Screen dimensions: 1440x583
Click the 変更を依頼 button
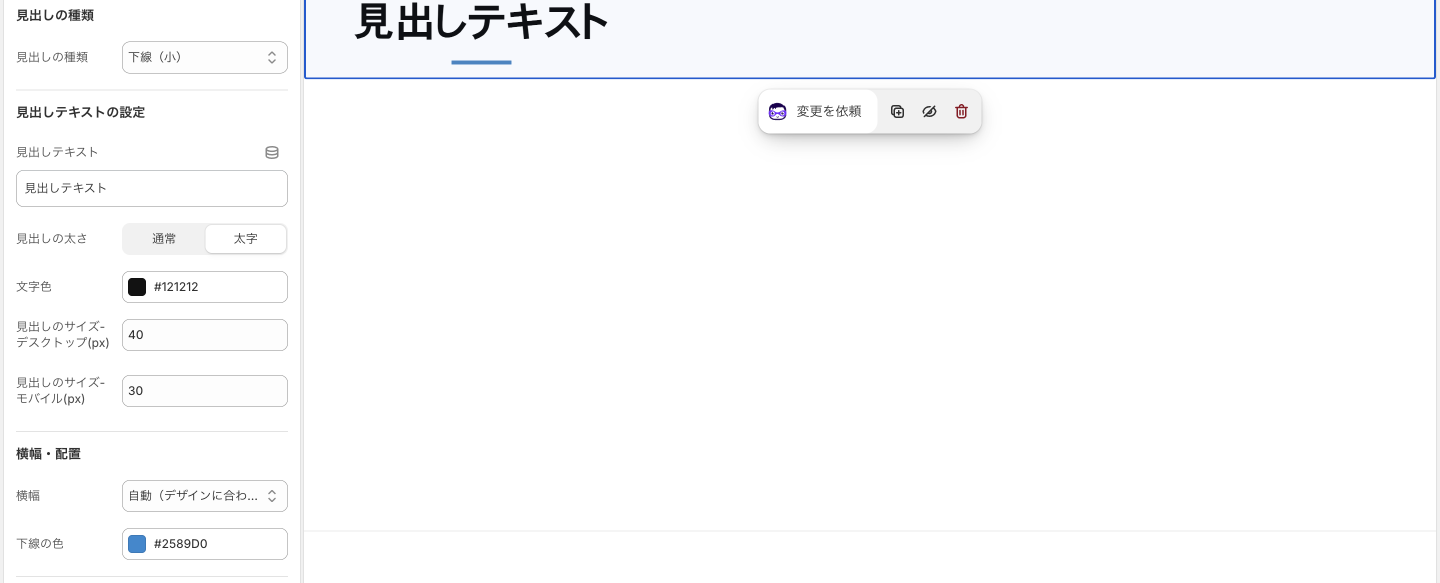point(818,112)
